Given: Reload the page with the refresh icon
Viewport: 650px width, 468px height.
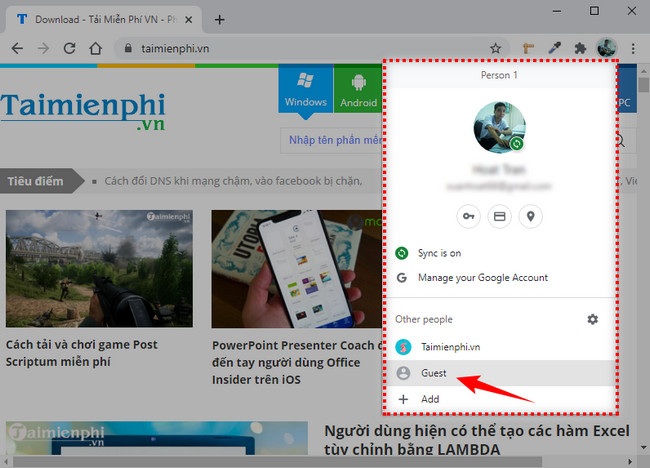Looking at the screenshot, I should (69, 48).
